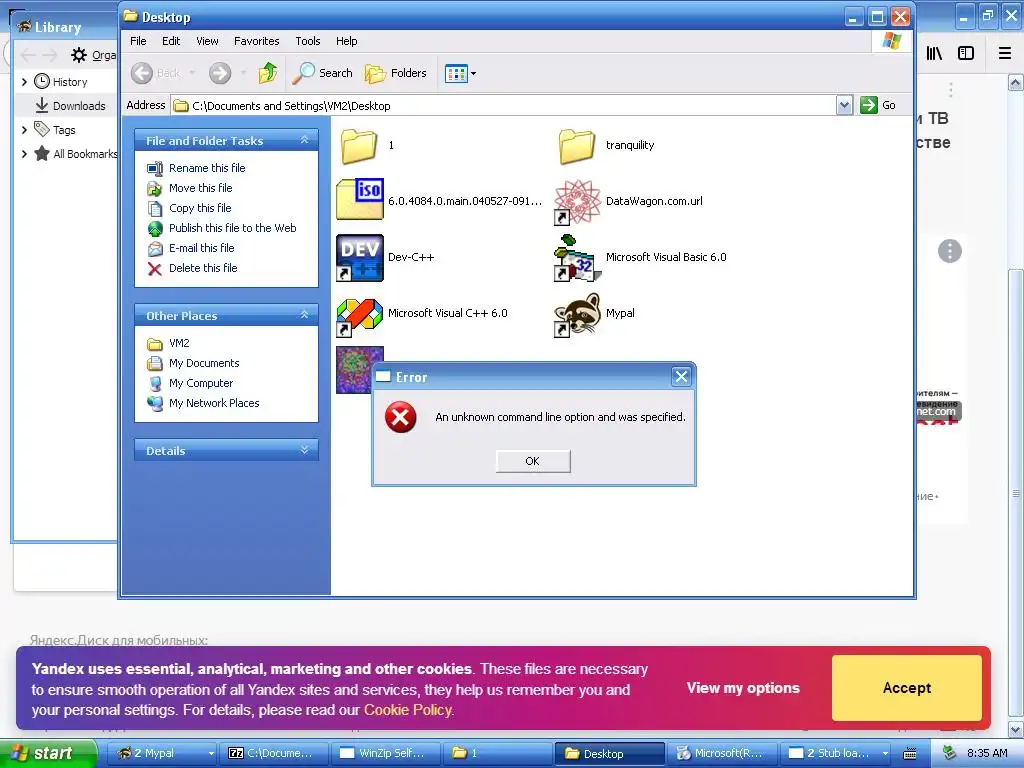The width and height of the screenshot is (1024, 768).
Task: Open the Help menu
Action: pos(346,41)
